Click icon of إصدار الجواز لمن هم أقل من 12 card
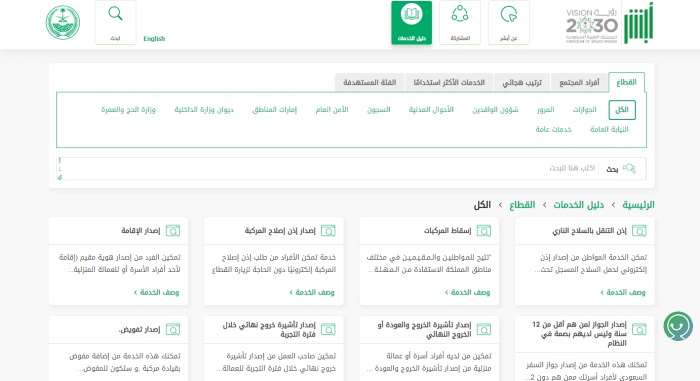The height and width of the screenshot is (381, 700). pos(639,330)
